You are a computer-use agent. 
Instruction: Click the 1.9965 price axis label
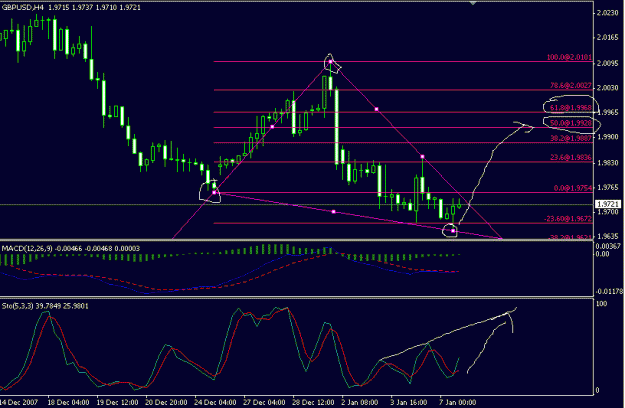click(607, 112)
